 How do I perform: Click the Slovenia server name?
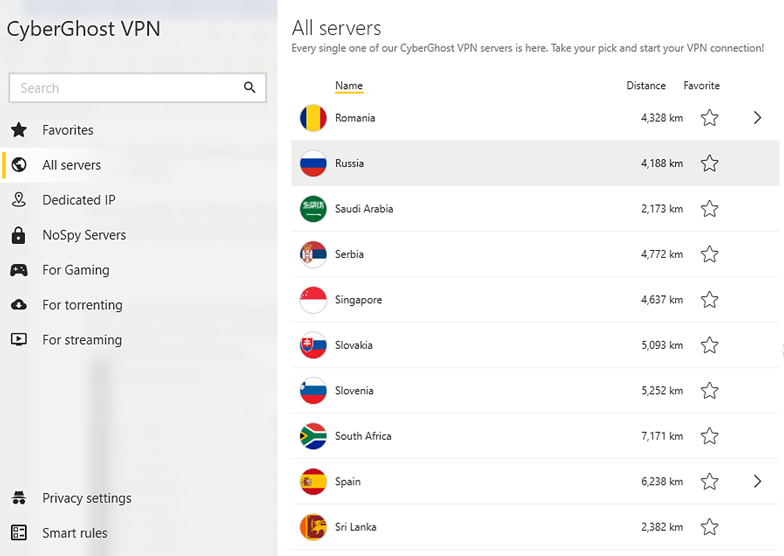pyautogui.click(x=354, y=390)
